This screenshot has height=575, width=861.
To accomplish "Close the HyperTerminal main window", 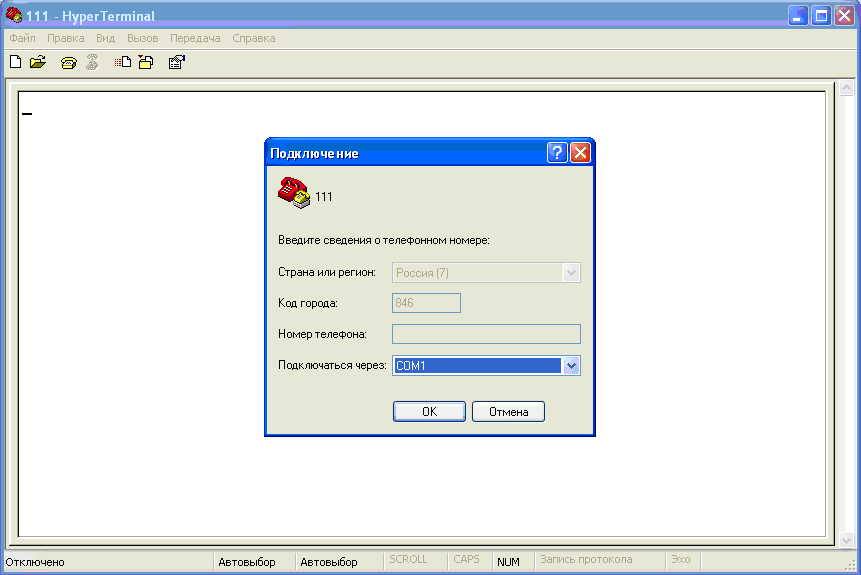I will pos(845,15).
